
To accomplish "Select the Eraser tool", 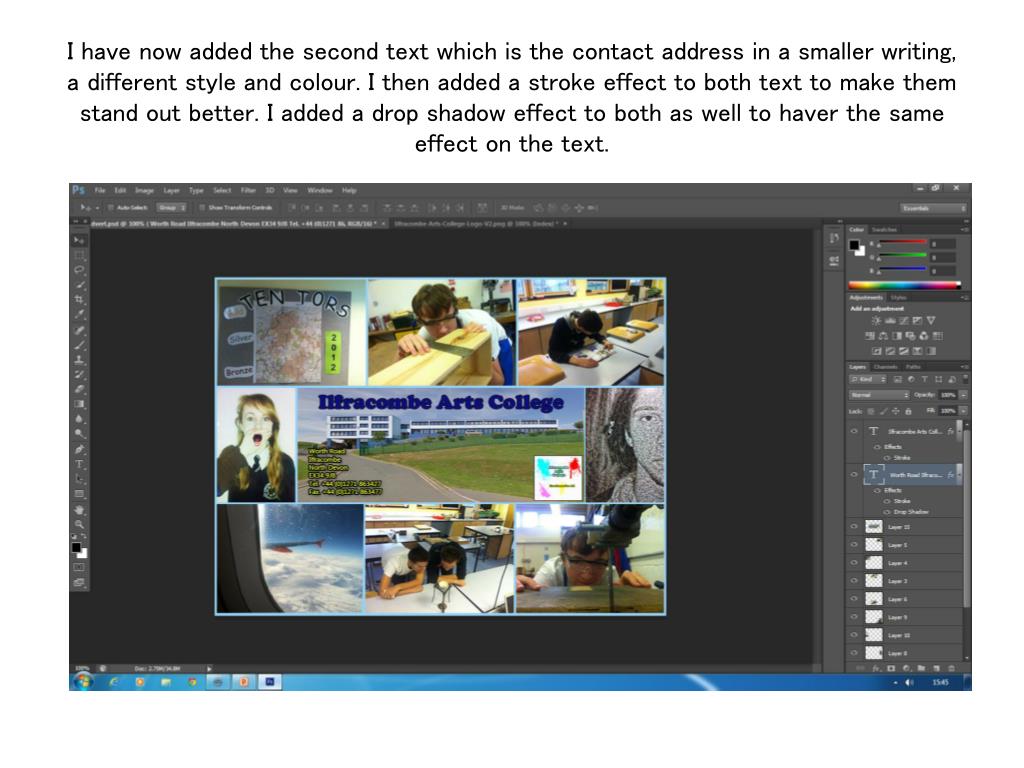I will click(79, 389).
